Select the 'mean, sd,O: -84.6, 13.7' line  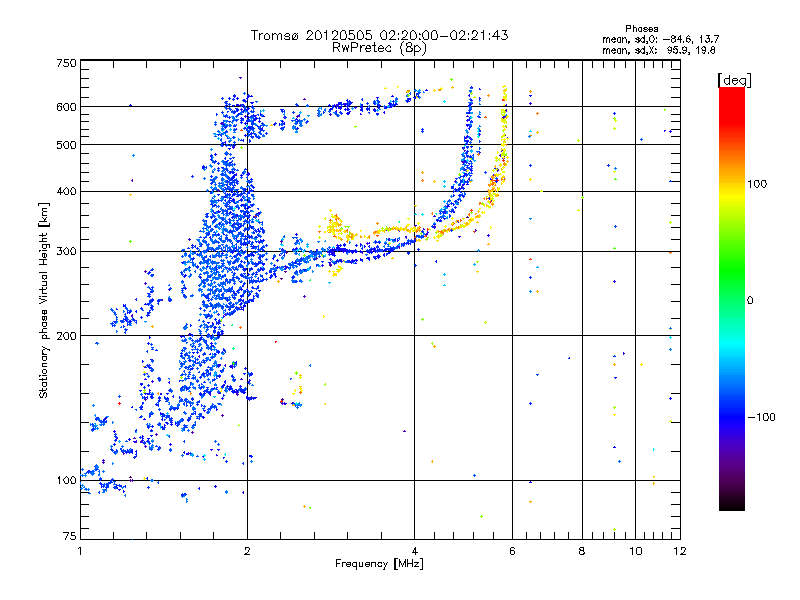[661, 39]
